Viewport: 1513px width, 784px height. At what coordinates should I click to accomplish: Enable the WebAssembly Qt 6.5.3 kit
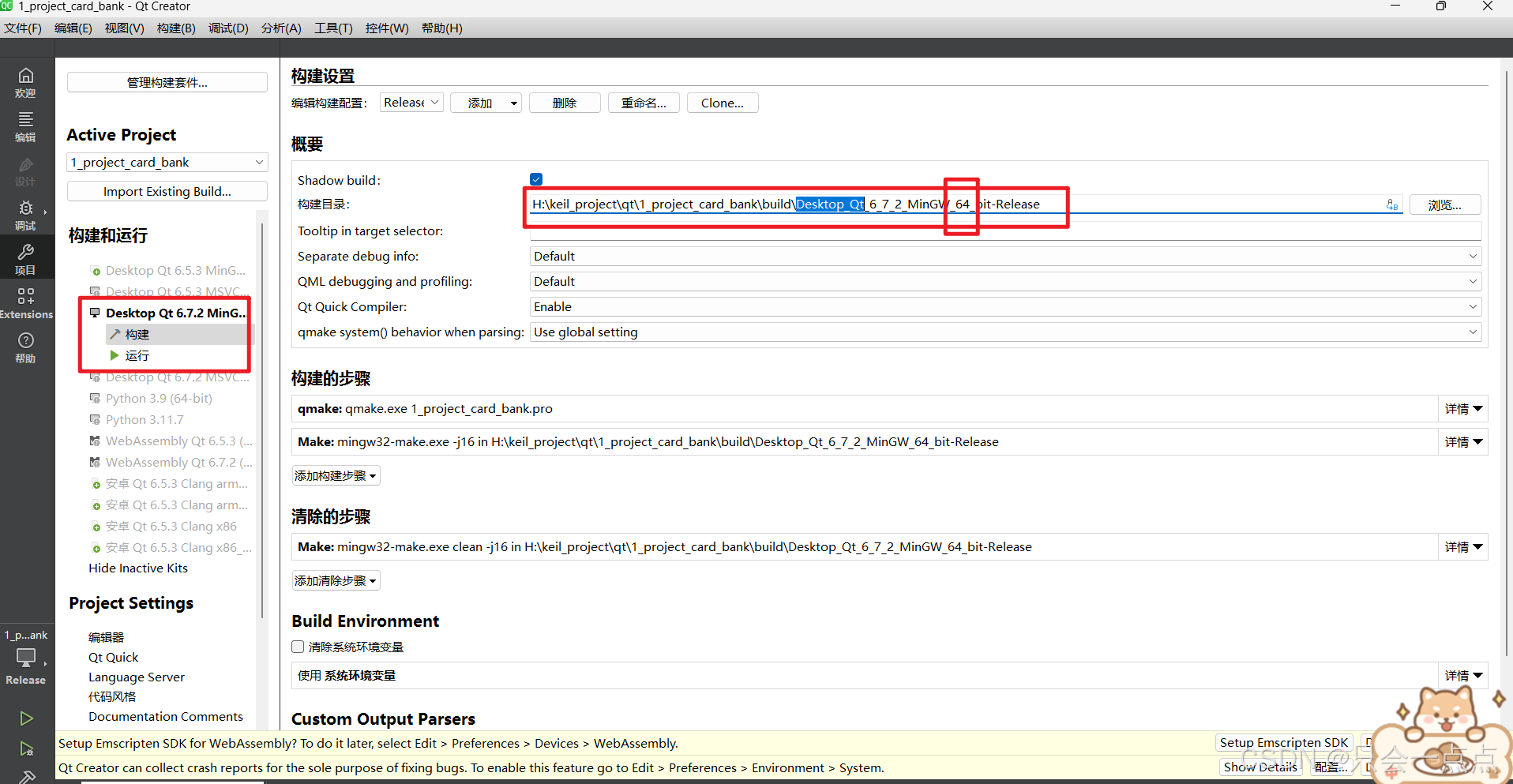pyautogui.click(x=171, y=441)
